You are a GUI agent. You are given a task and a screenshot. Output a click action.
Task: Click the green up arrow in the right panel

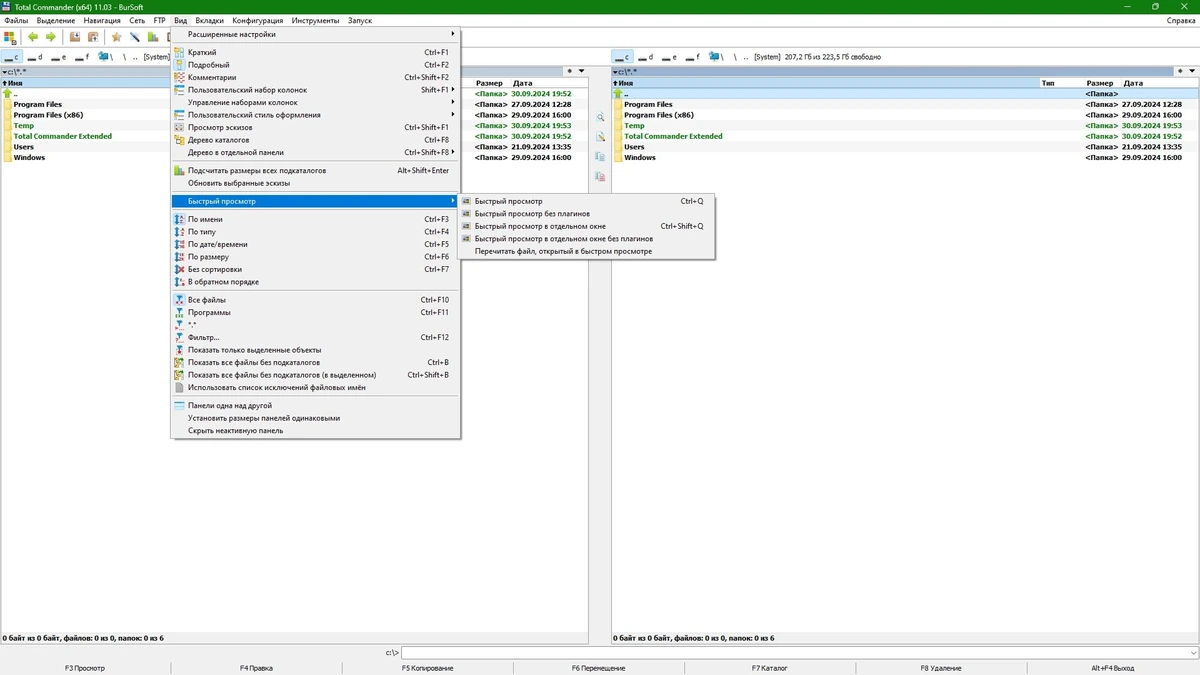618,94
